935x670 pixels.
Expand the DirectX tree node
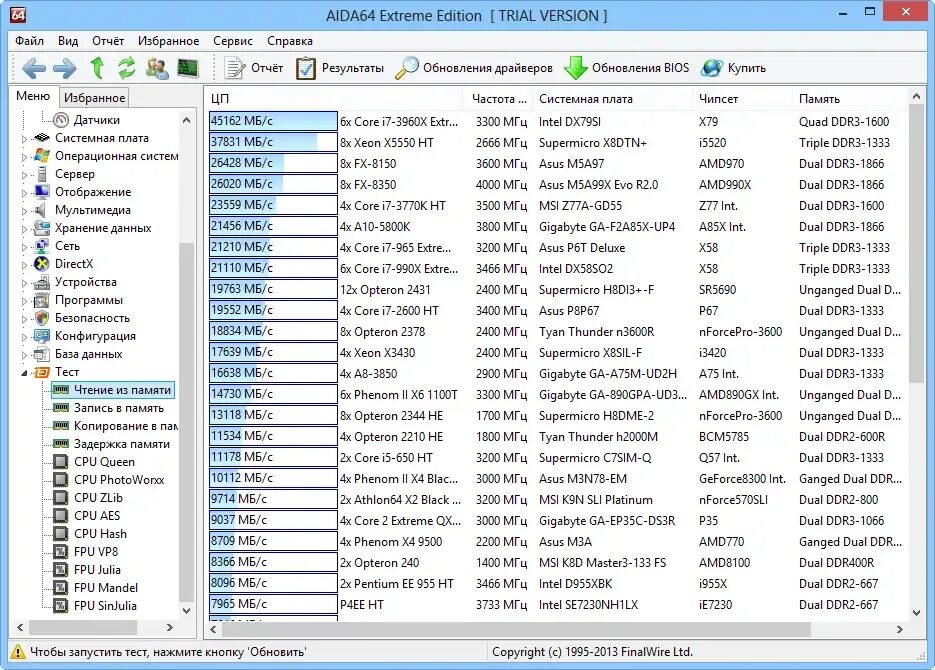point(24,265)
